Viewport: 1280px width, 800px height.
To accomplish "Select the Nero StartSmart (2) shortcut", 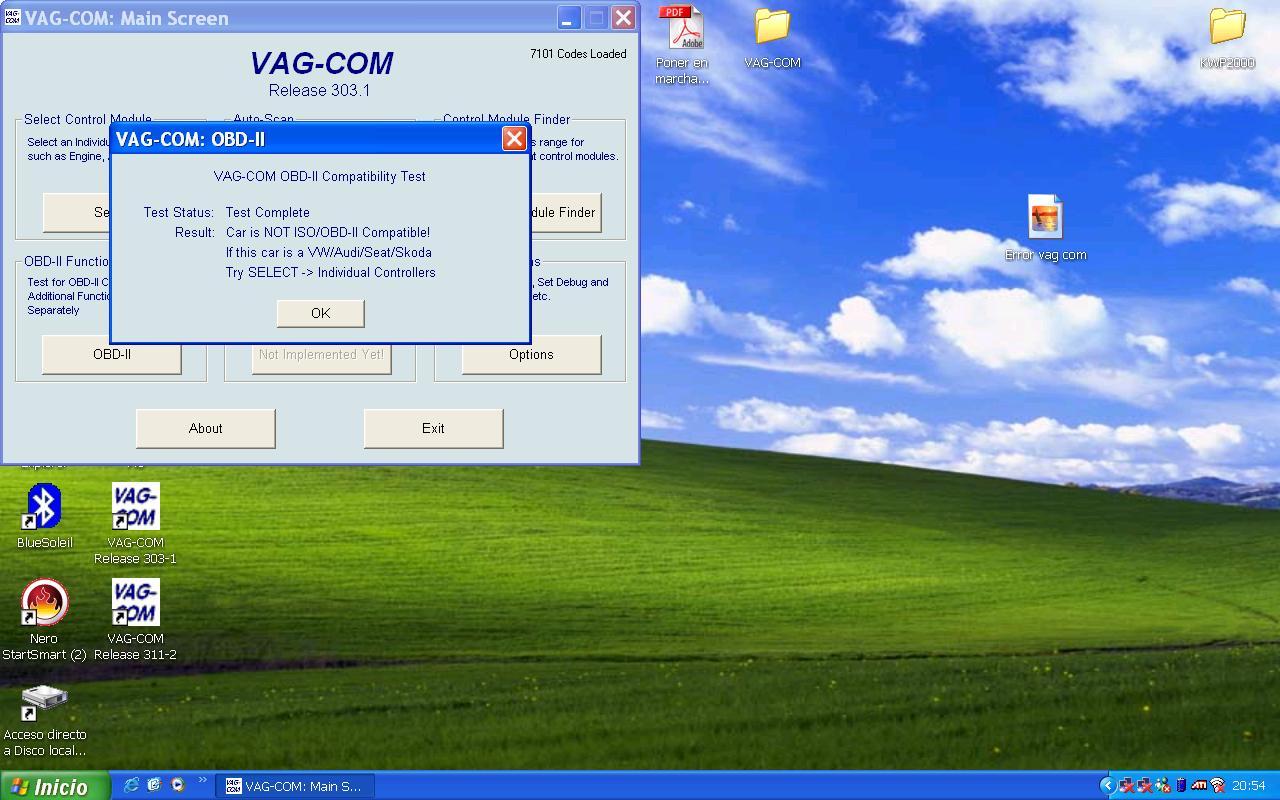I will 44,619.
